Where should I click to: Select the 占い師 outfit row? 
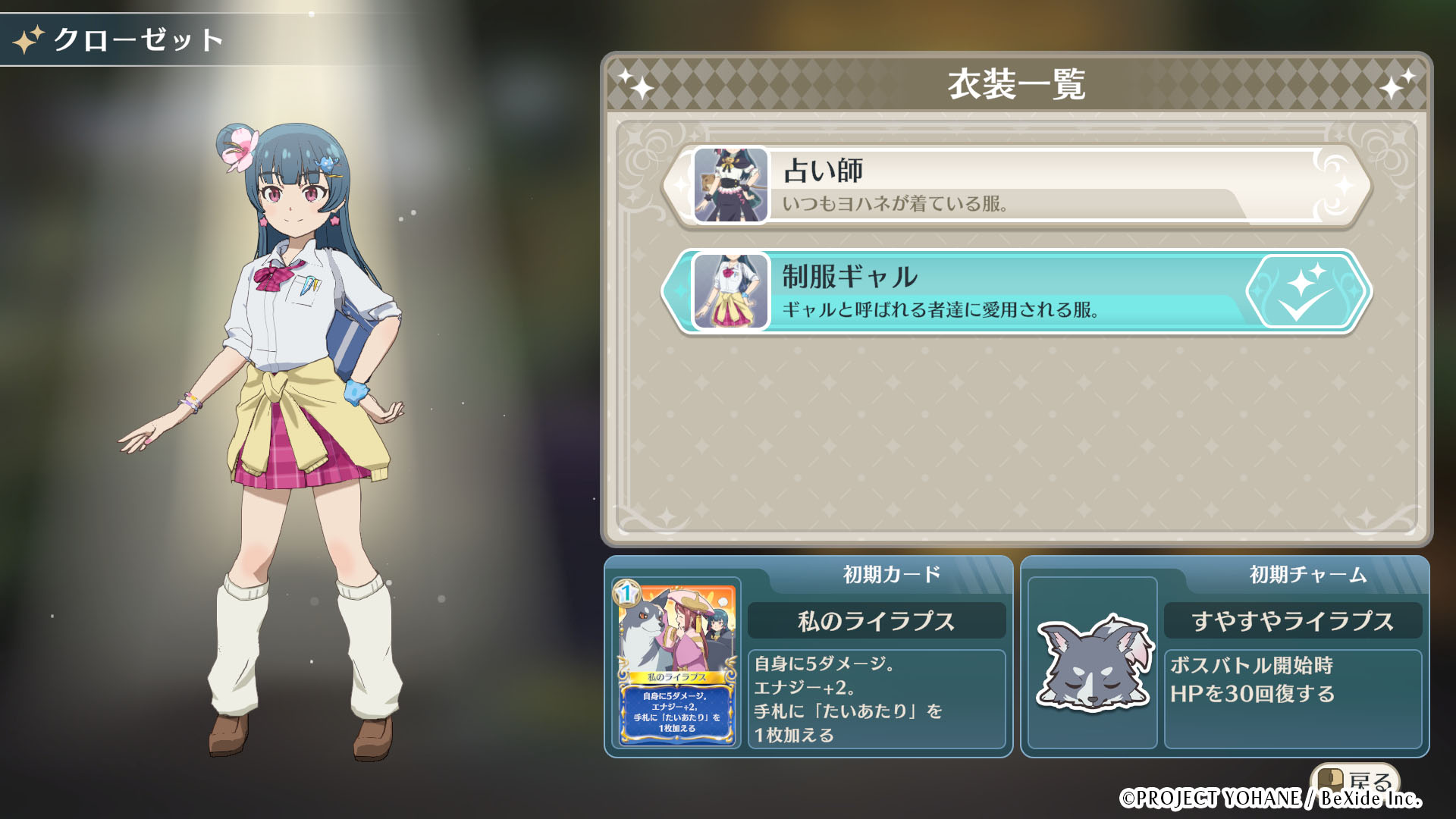[1017, 186]
